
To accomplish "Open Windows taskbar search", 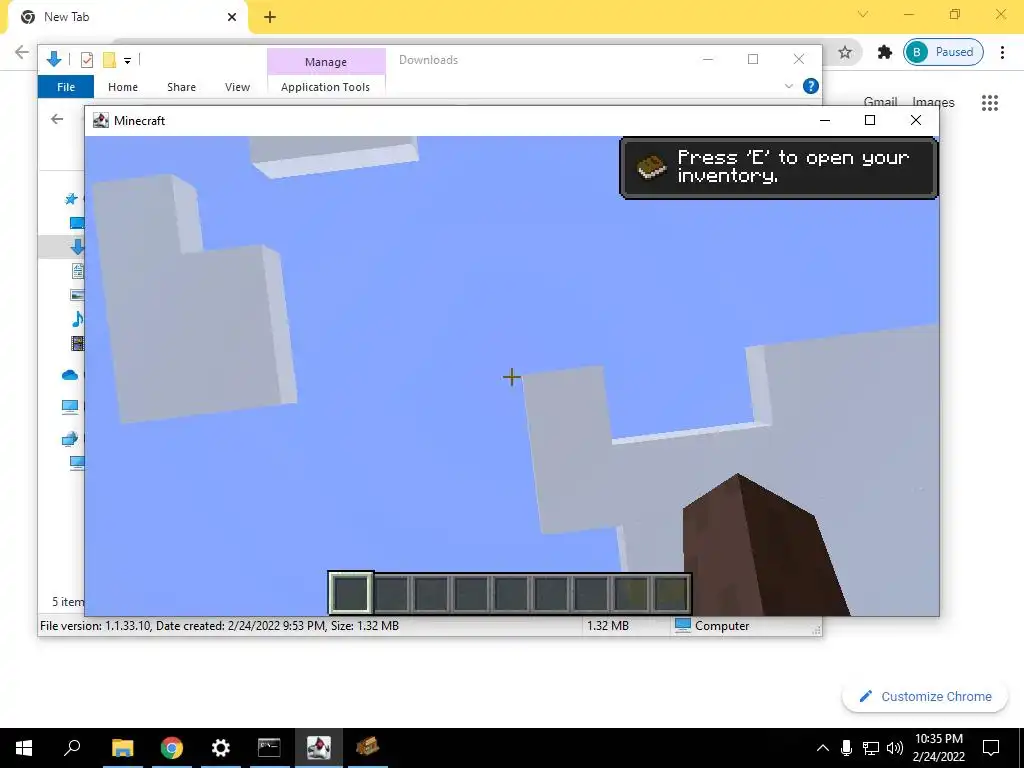I will click(72, 748).
